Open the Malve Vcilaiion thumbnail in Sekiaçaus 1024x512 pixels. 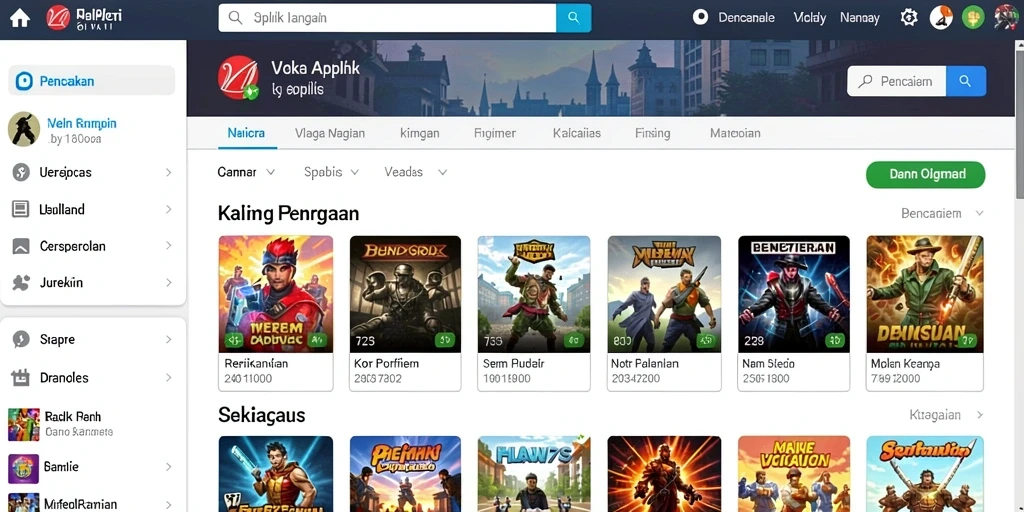pyautogui.click(x=793, y=474)
